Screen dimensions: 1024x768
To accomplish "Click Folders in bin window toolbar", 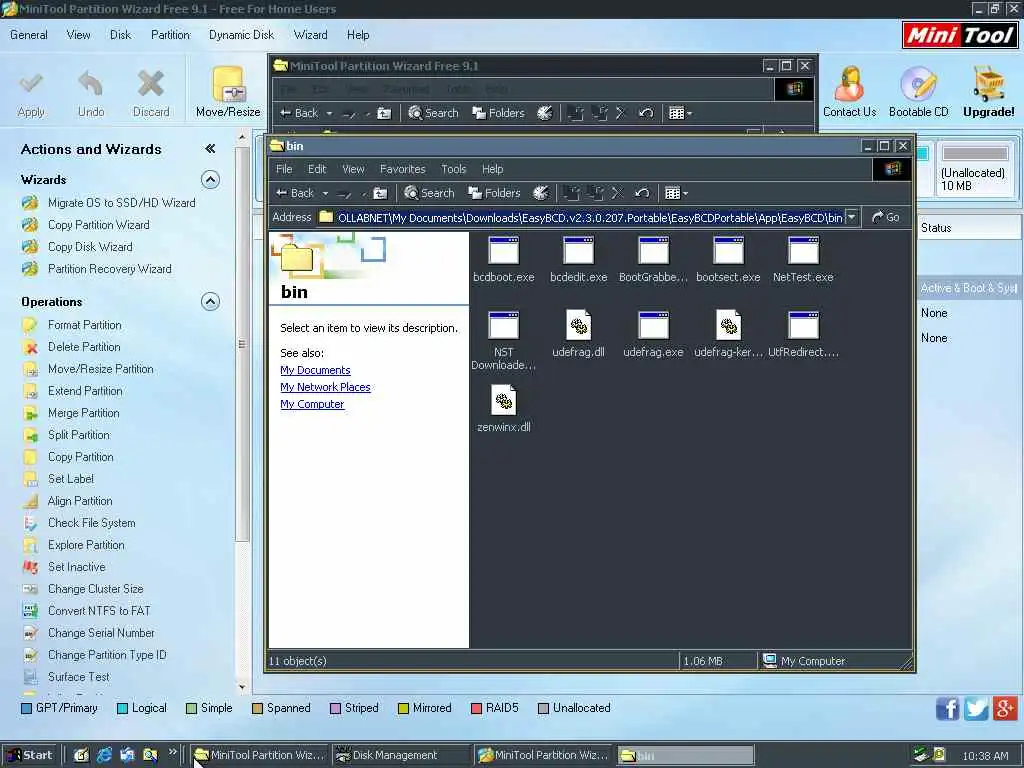I will [494, 193].
